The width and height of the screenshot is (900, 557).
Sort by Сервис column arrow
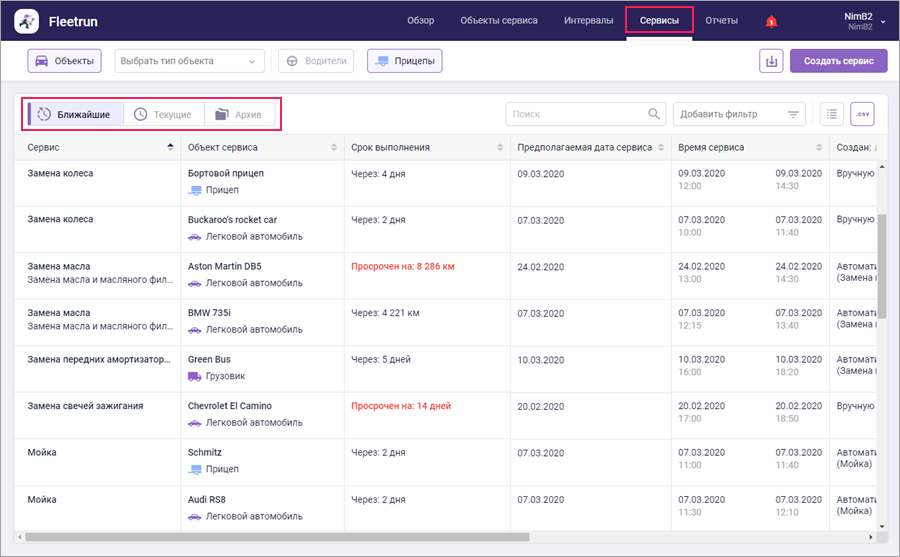tap(170, 147)
